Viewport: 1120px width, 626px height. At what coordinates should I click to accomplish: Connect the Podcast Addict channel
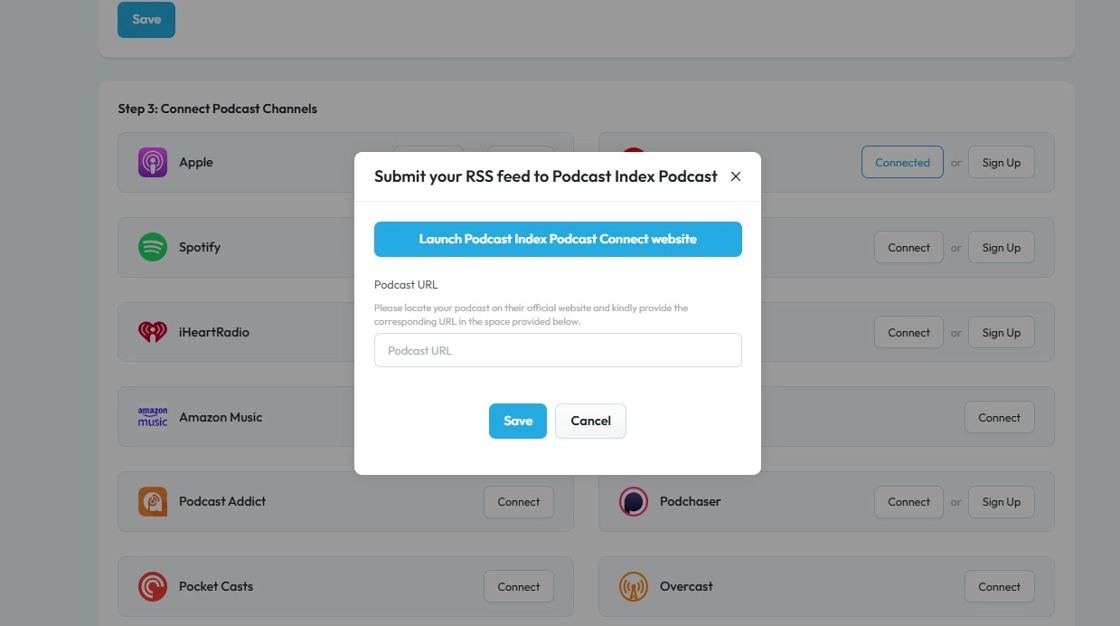519,502
